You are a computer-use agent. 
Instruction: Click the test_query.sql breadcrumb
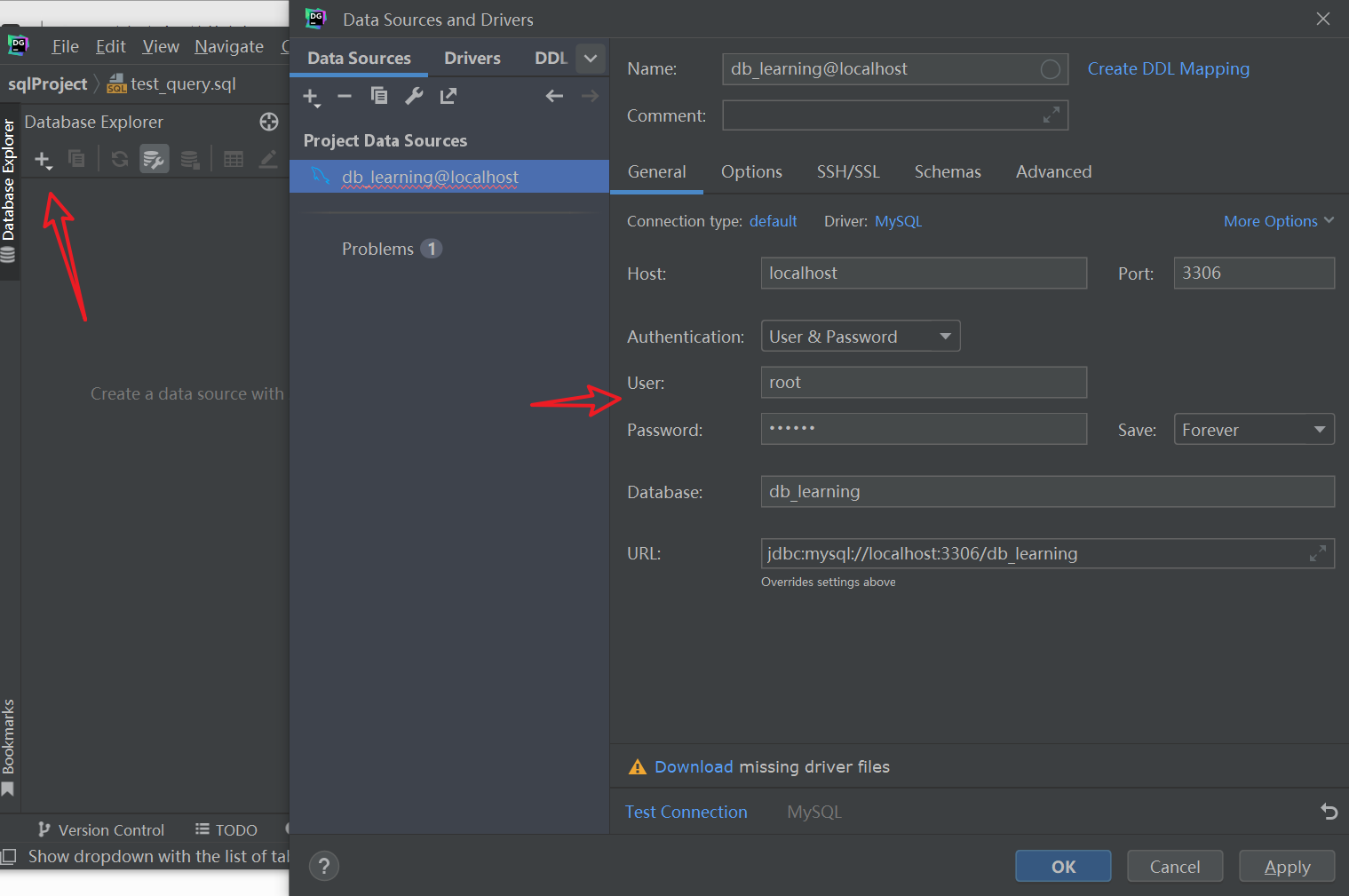[x=172, y=84]
